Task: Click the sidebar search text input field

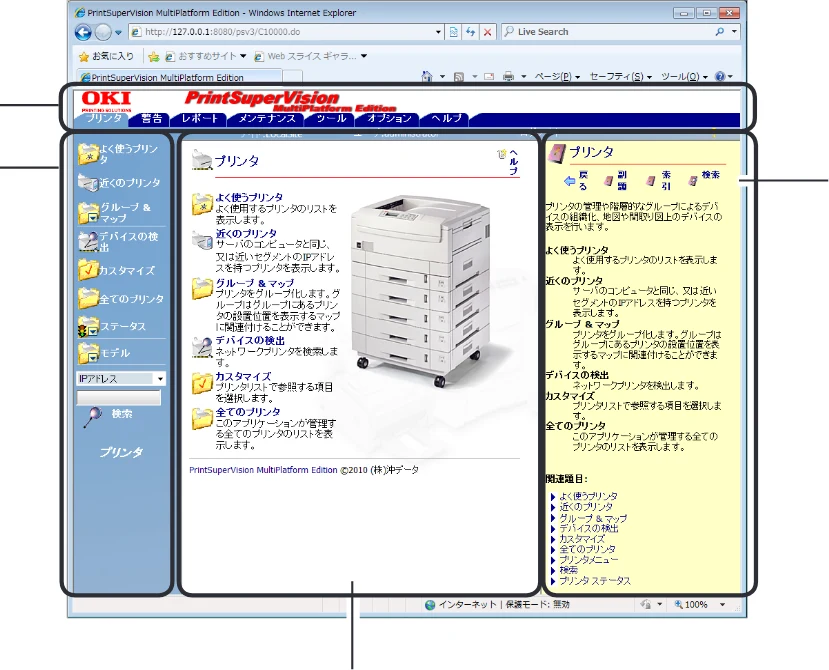Action: coord(118,398)
